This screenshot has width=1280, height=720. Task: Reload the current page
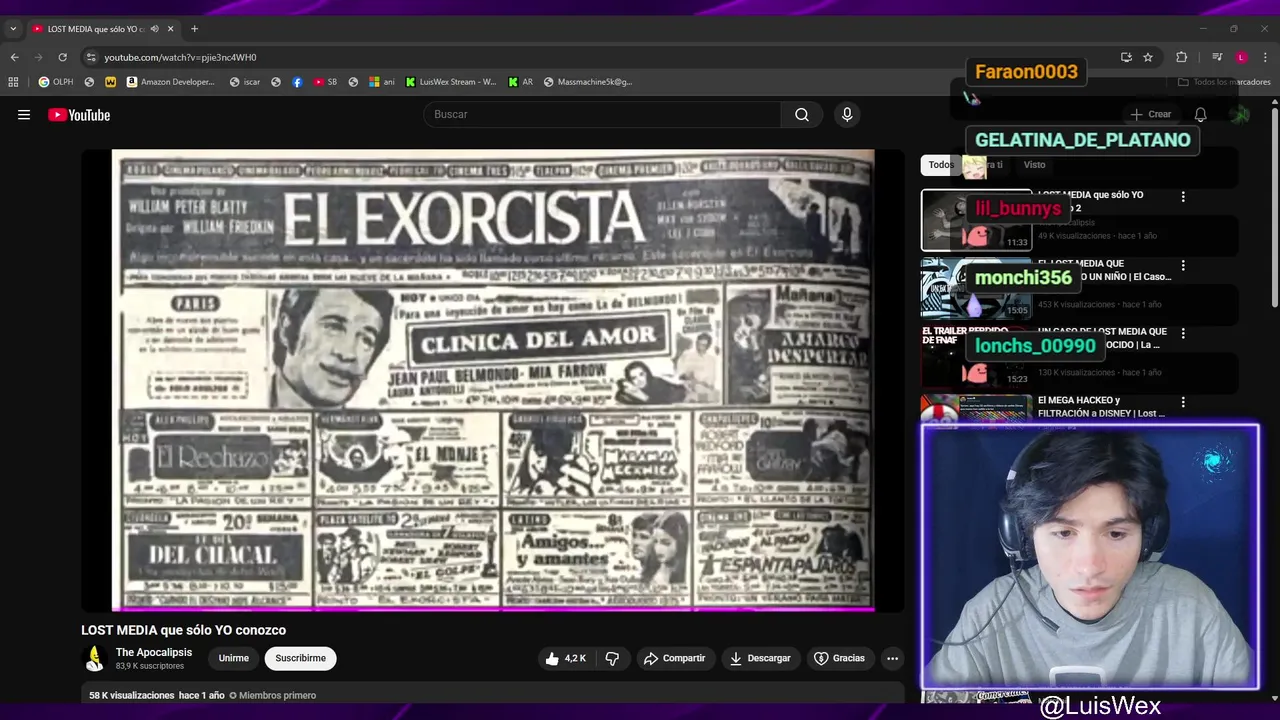coord(62,57)
